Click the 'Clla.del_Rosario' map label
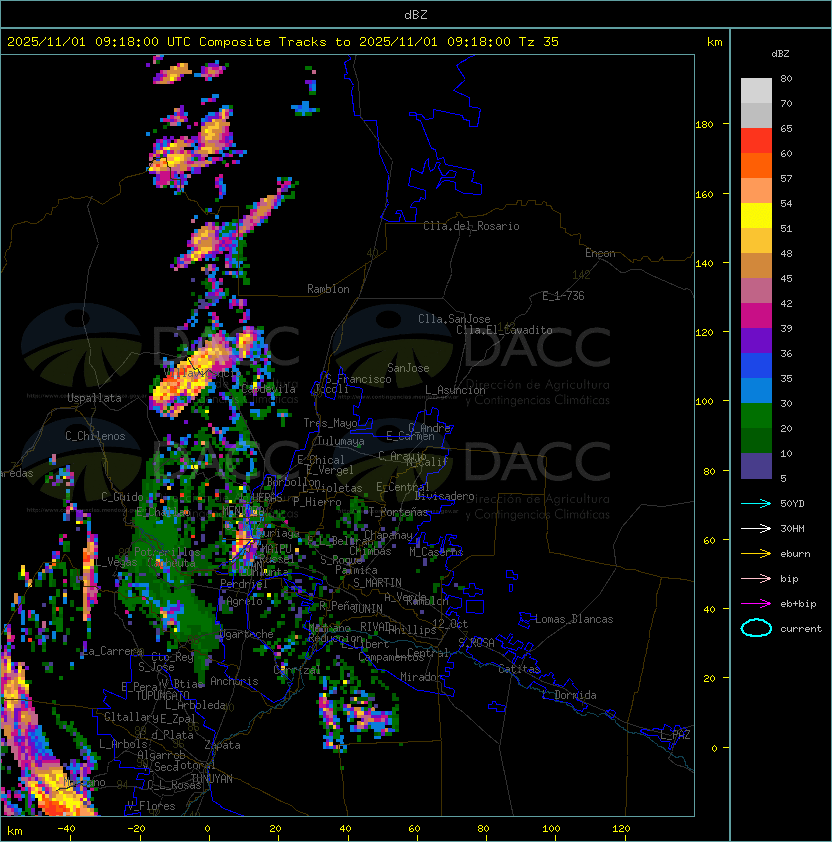Image resolution: width=832 pixels, height=842 pixels. click(x=471, y=226)
